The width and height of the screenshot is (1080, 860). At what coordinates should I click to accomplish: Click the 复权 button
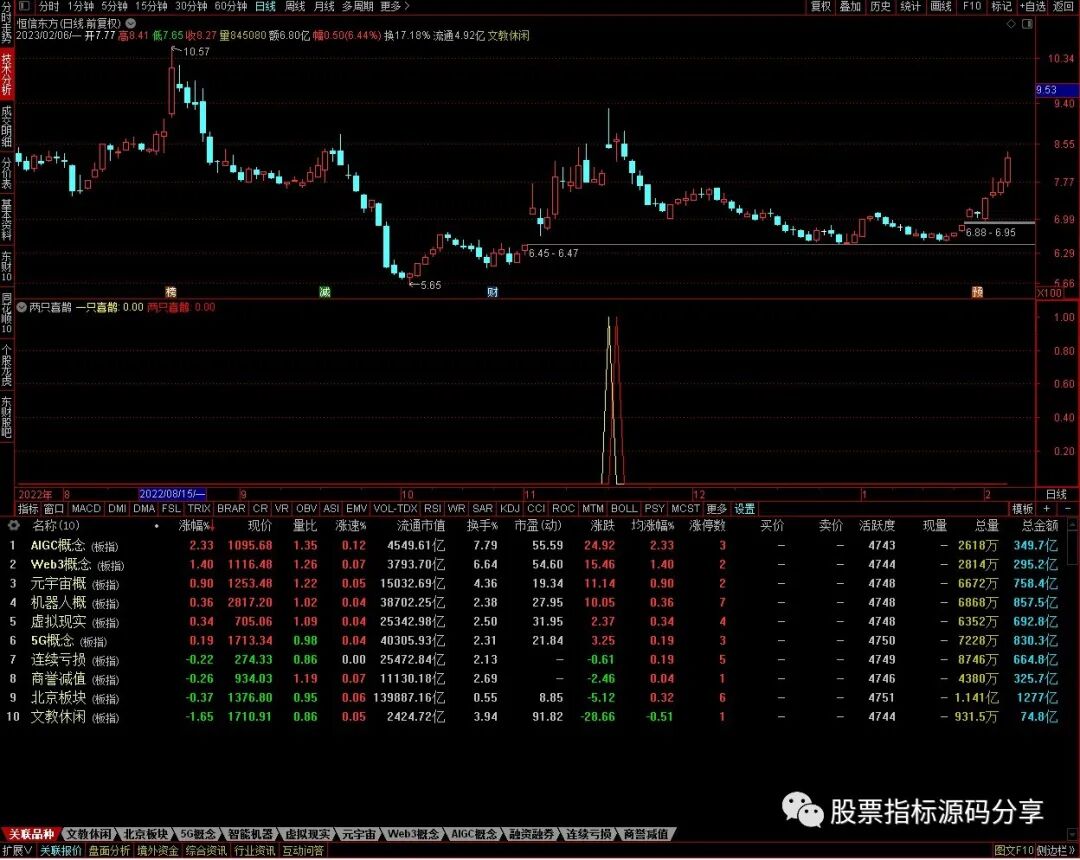tap(820, 6)
